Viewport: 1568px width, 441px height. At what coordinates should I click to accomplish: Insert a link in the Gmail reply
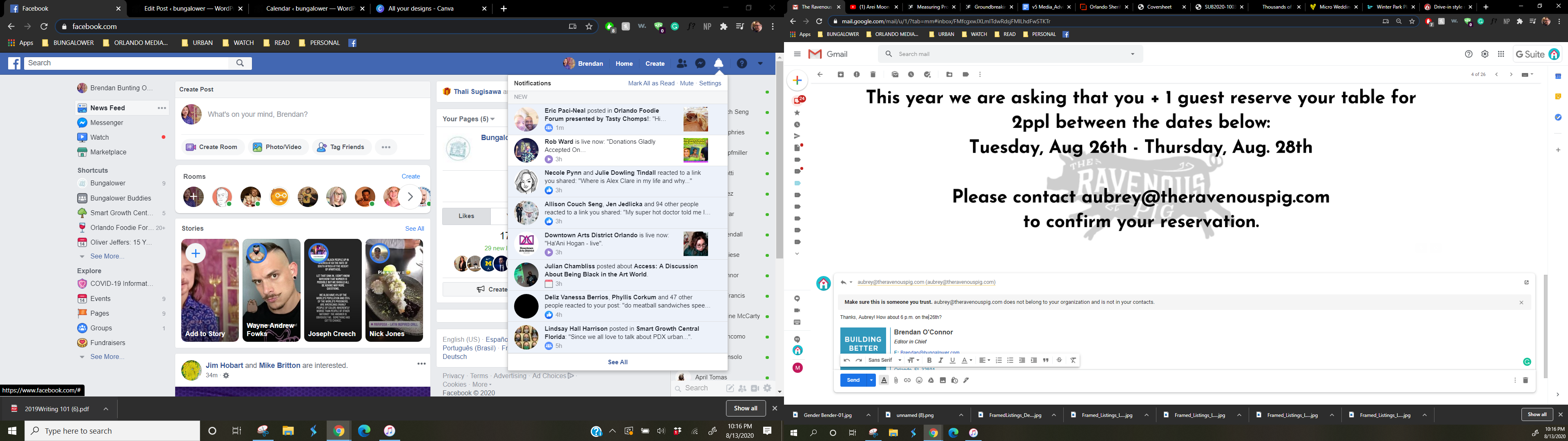click(x=908, y=380)
